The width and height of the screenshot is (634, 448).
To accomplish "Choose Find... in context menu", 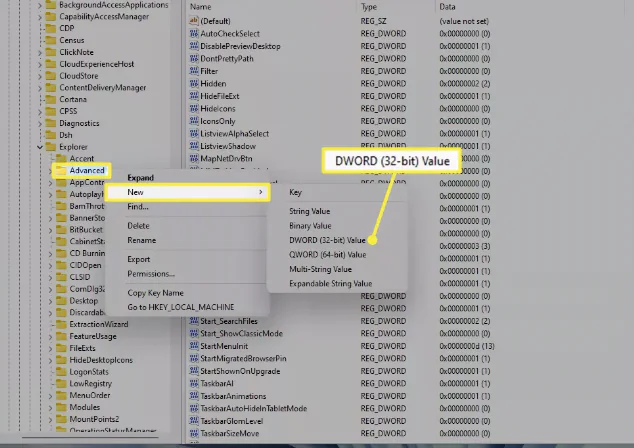I will tap(138, 207).
